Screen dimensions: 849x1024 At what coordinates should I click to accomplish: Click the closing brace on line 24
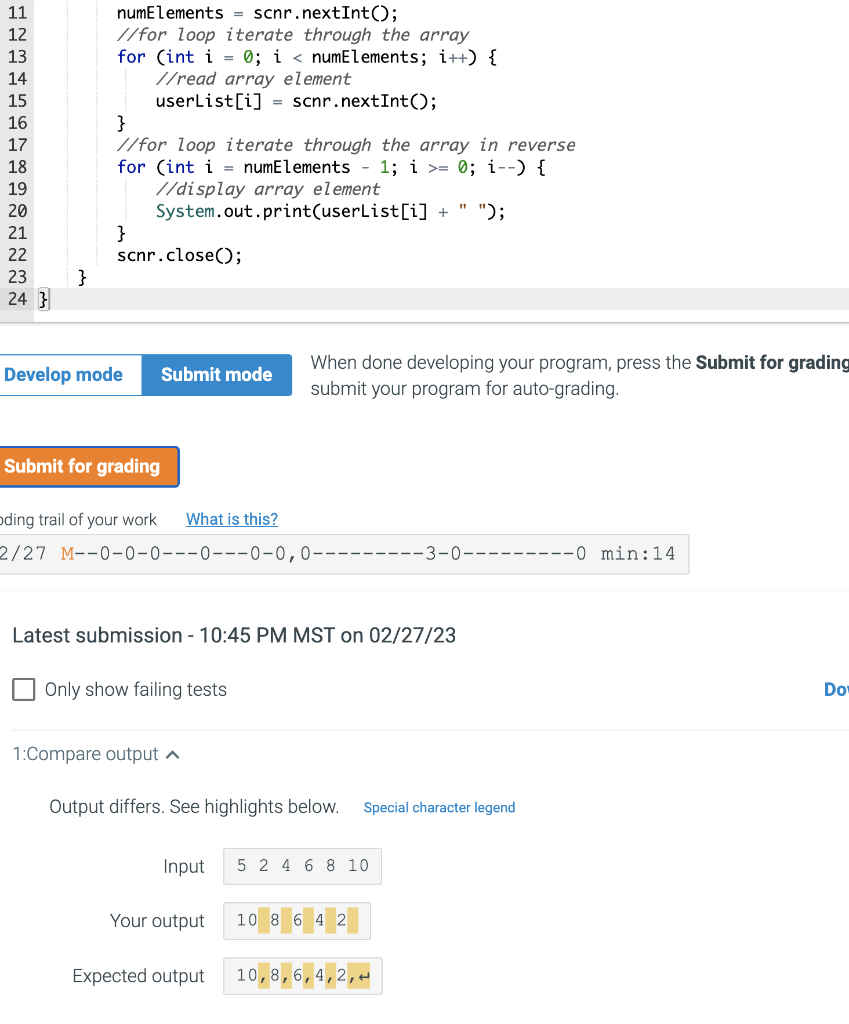(x=41, y=298)
